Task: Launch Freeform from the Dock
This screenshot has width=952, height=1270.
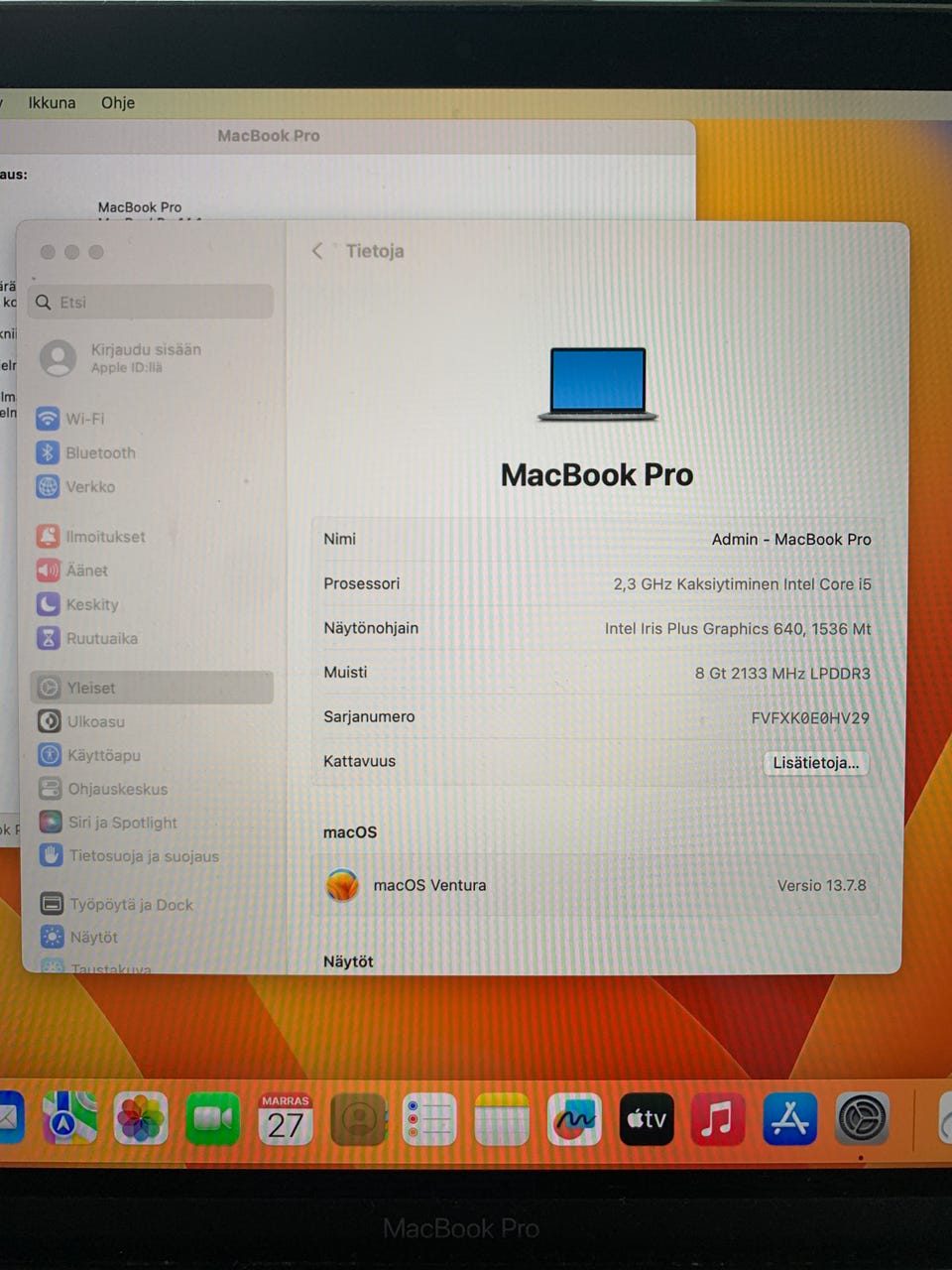Action: [574, 1119]
